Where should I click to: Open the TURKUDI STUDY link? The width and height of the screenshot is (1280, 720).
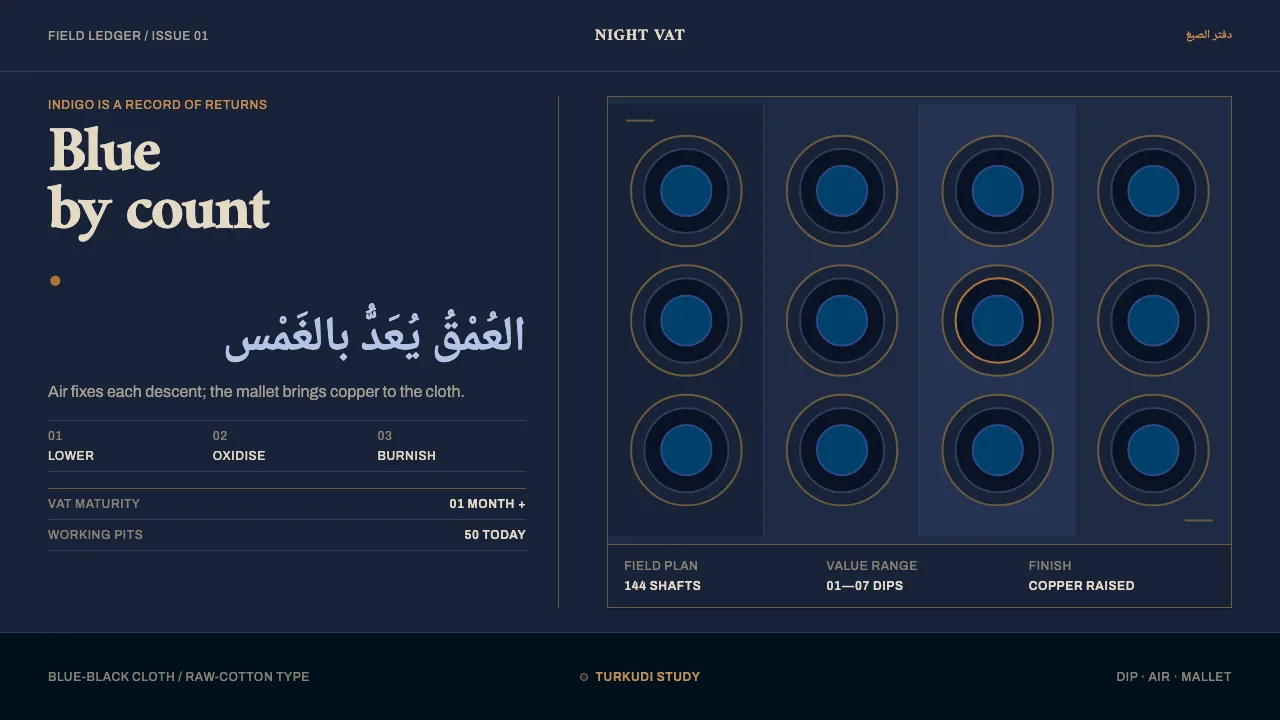(647, 677)
